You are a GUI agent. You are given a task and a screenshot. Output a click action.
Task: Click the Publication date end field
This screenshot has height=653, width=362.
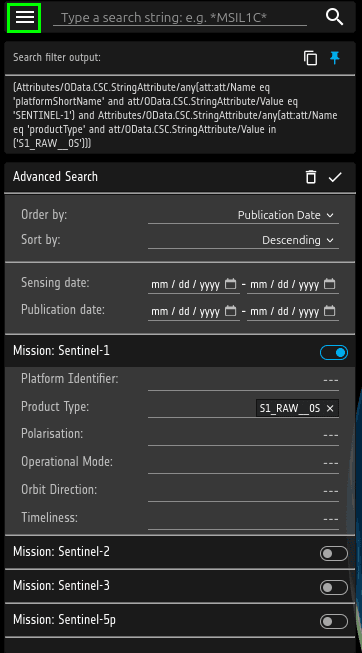[x=293, y=312]
